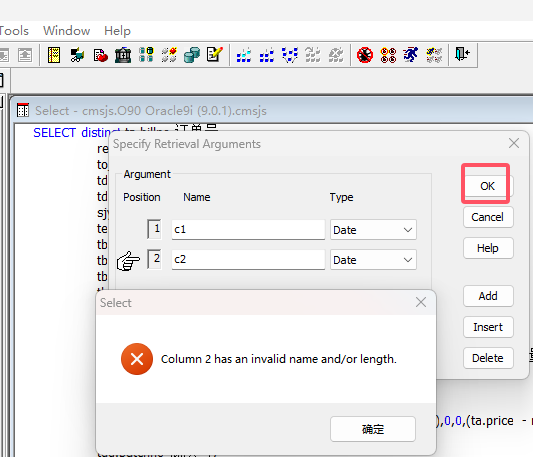Viewport: 533px width, 457px height.
Task: Click the Add argument button
Action: coord(488,296)
